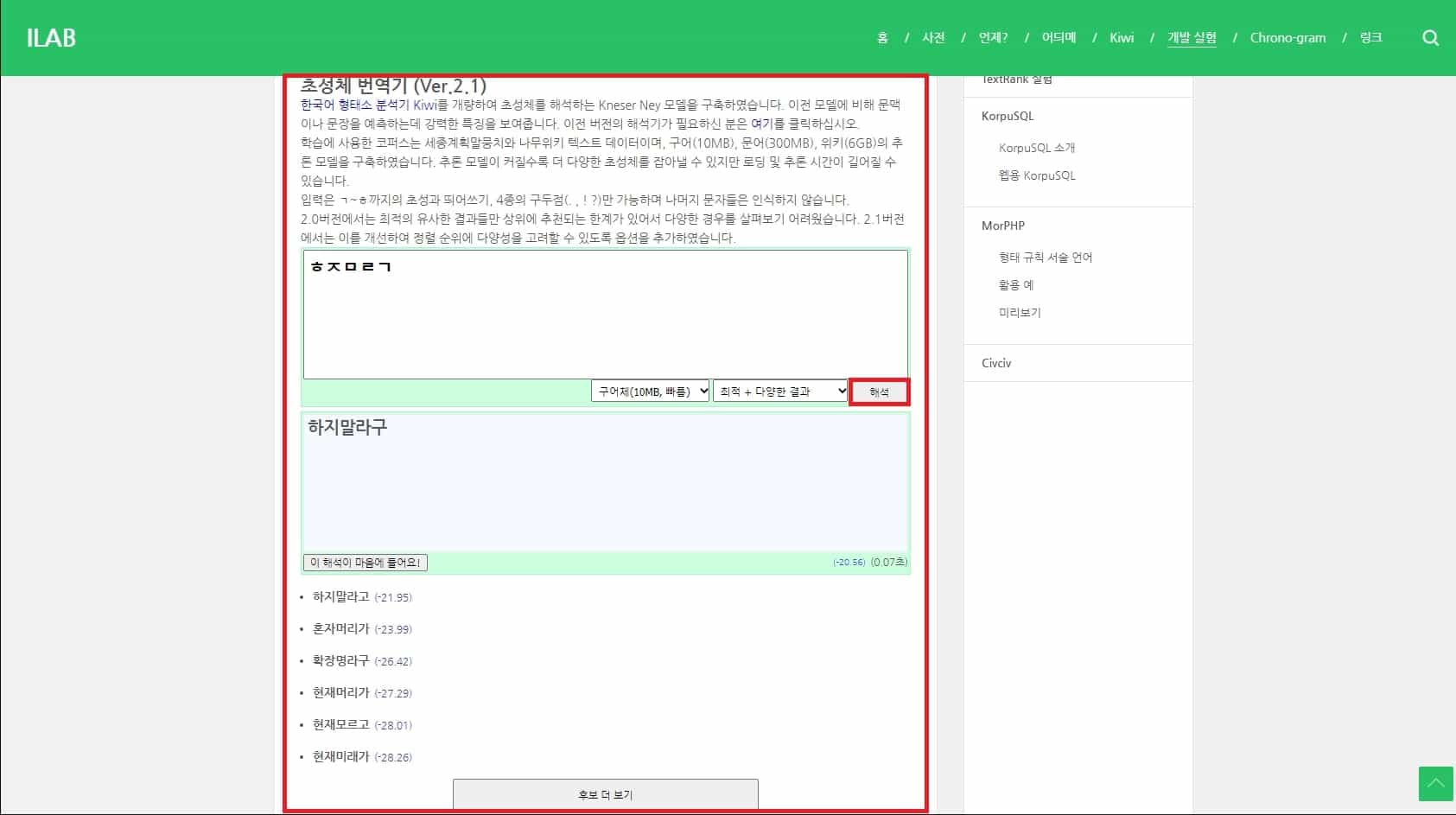
Task: Click the 해석 translate button
Action: coord(879,391)
